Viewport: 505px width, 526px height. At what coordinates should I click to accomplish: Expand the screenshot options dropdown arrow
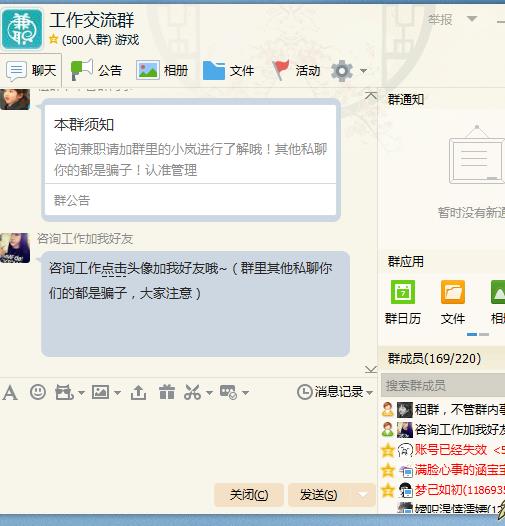(x=209, y=392)
